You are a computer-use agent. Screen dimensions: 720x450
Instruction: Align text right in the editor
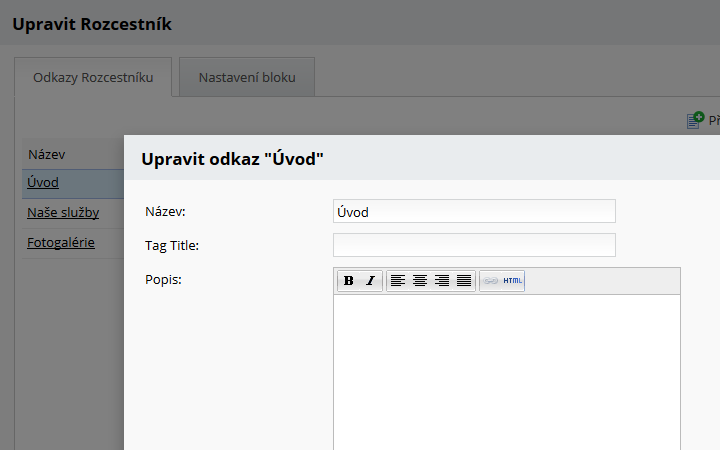pyautogui.click(x=442, y=281)
